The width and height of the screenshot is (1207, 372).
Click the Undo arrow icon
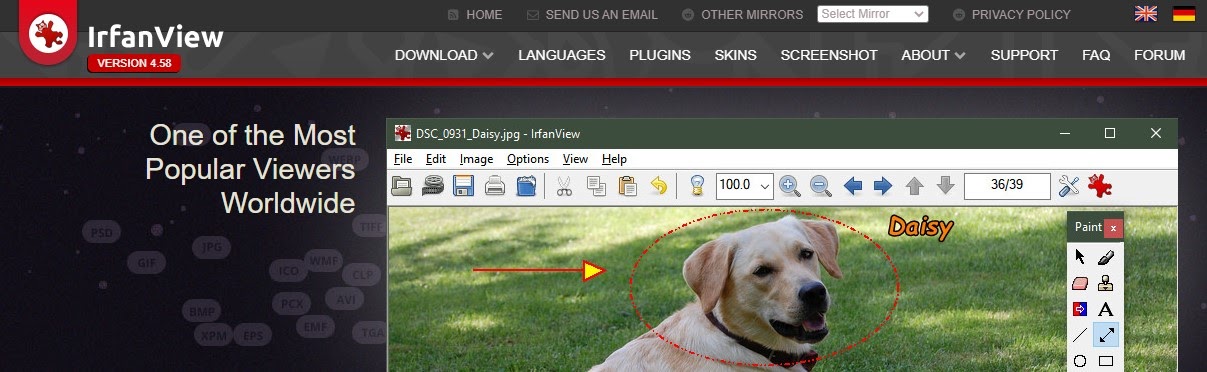point(659,186)
